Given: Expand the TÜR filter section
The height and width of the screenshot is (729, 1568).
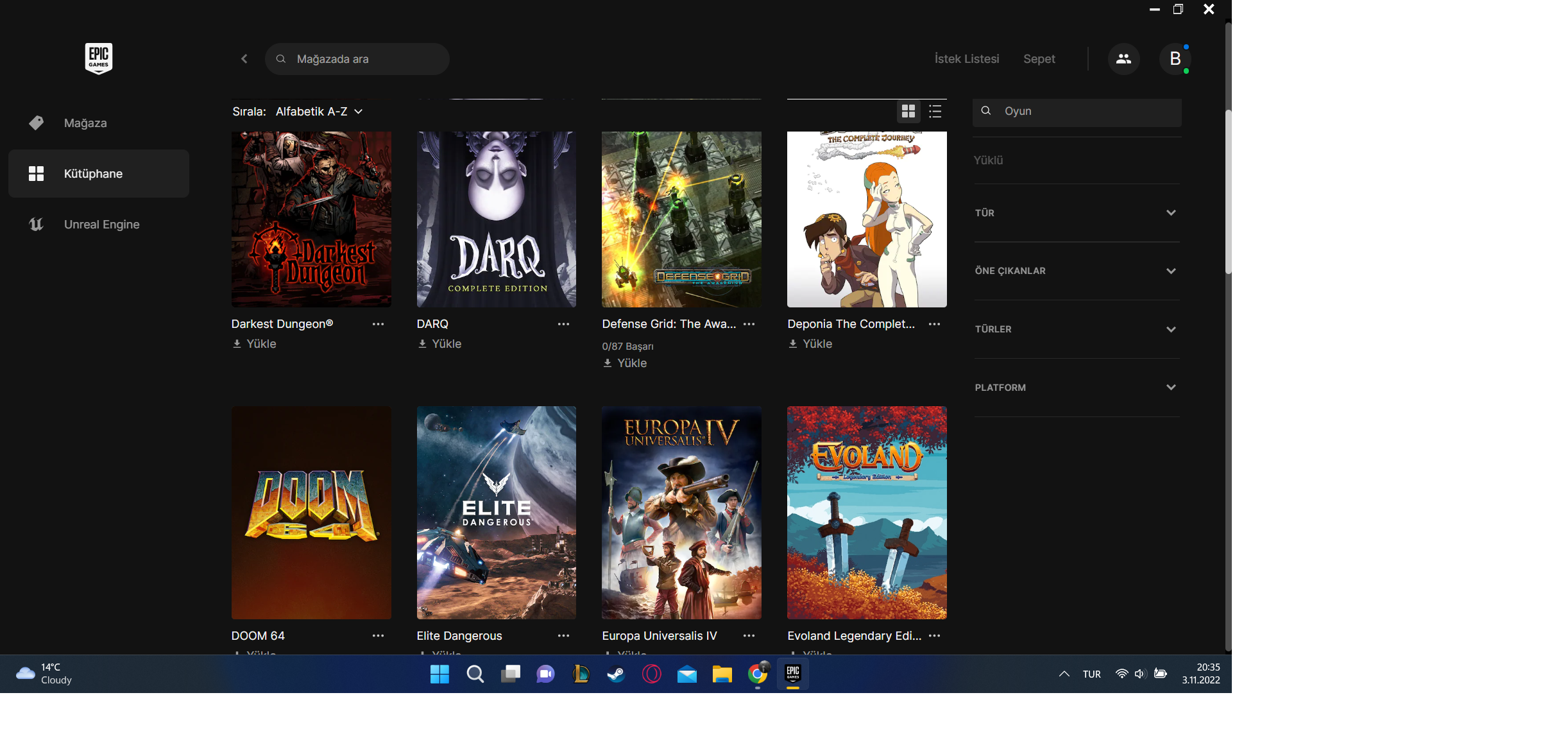Looking at the screenshot, I should 1077,213.
